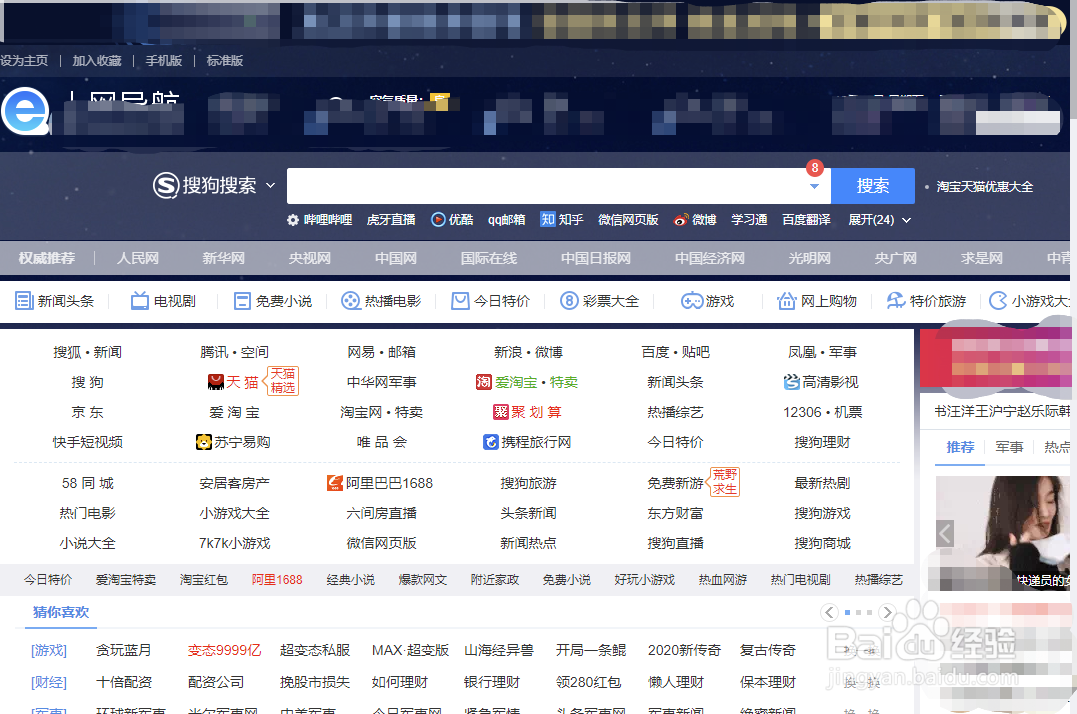
Task: Expand search suggestion dropdown arrow in box
Action: tap(815, 186)
